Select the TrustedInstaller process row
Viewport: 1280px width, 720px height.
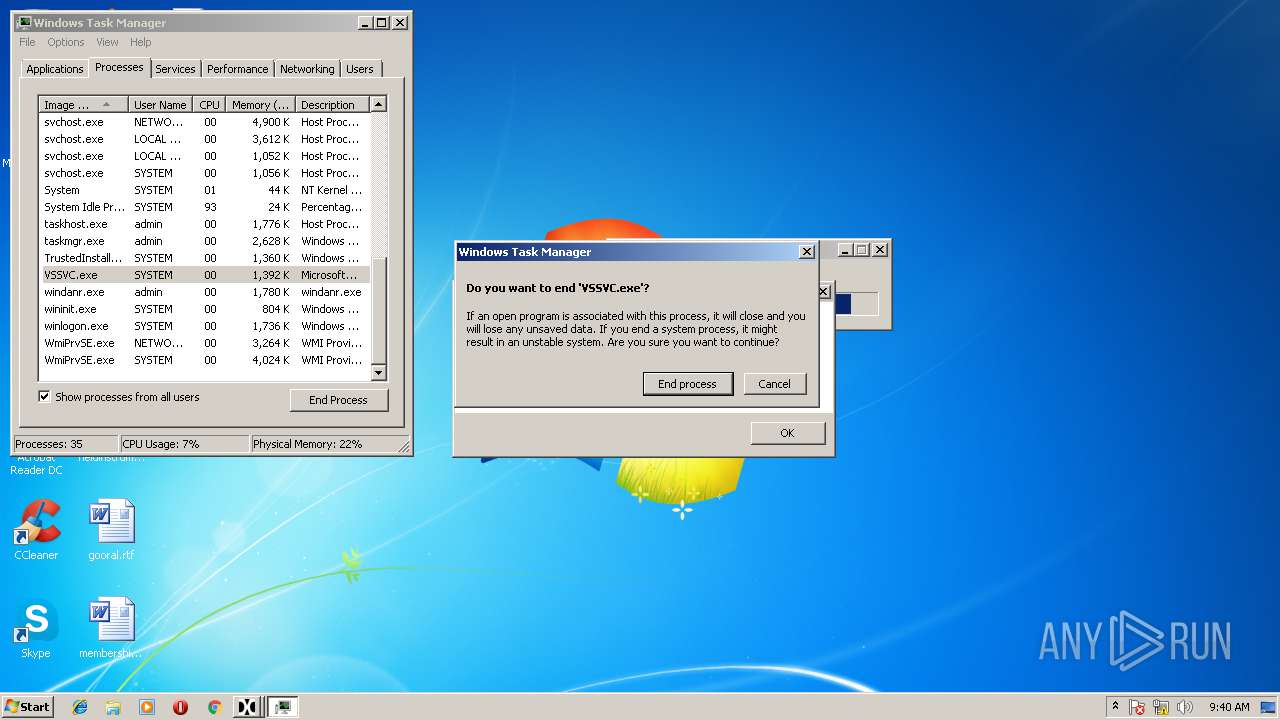point(204,258)
